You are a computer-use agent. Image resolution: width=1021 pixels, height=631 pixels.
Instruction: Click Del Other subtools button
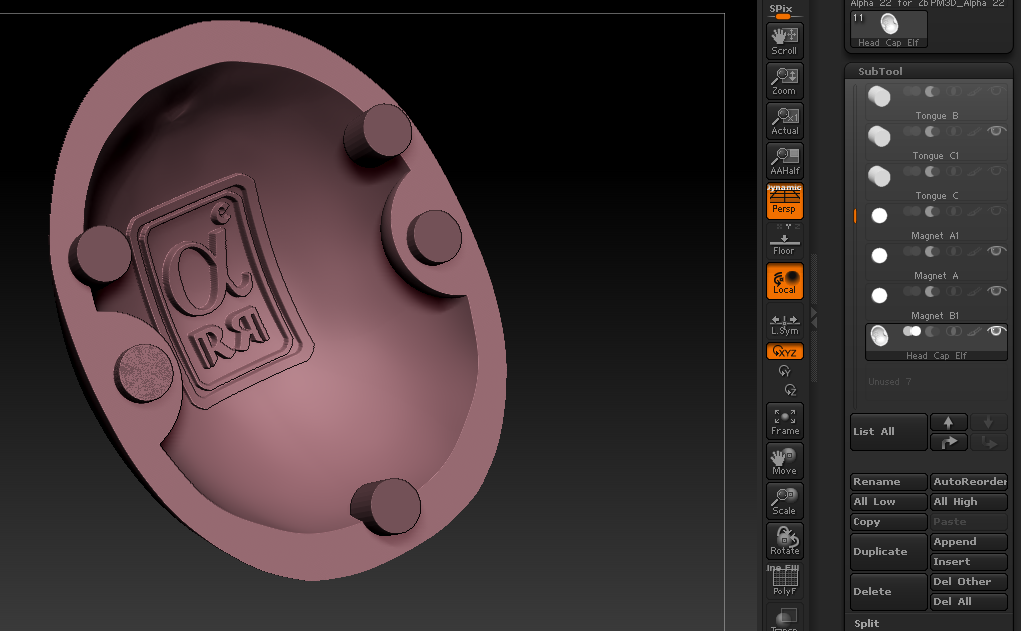(969, 582)
